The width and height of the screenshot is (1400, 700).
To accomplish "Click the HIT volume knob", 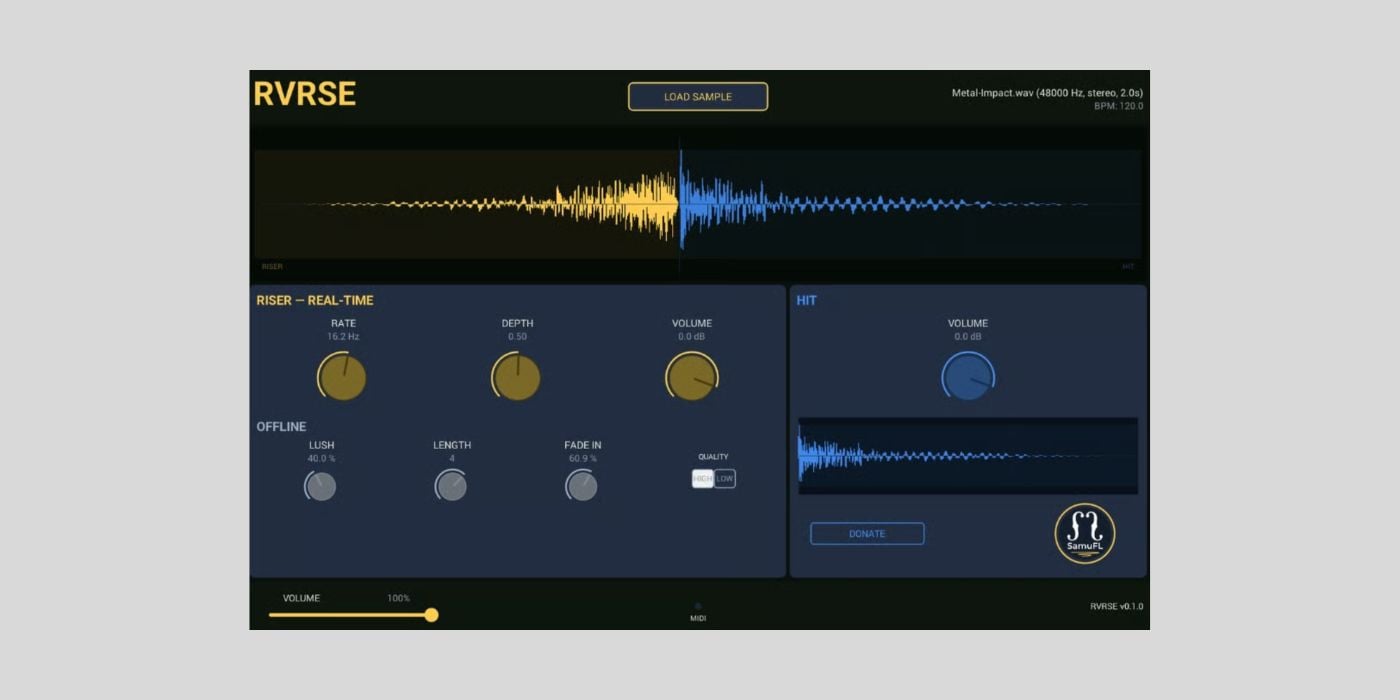I will click(968, 377).
